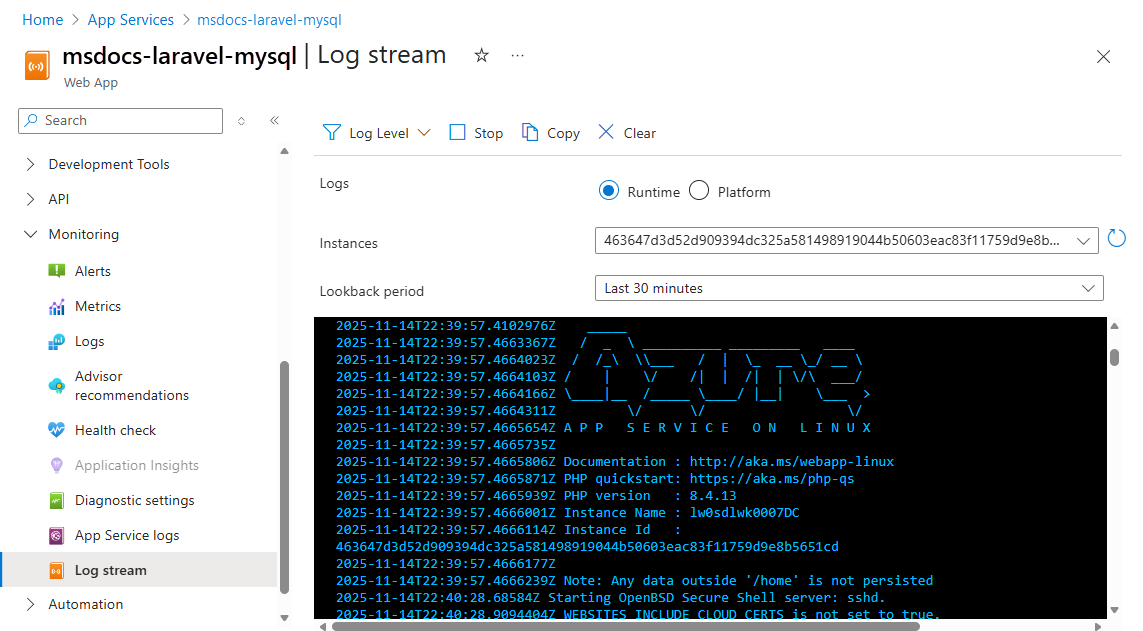Click the Alerts icon
The image size is (1143, 631).
tap(56, 271)
